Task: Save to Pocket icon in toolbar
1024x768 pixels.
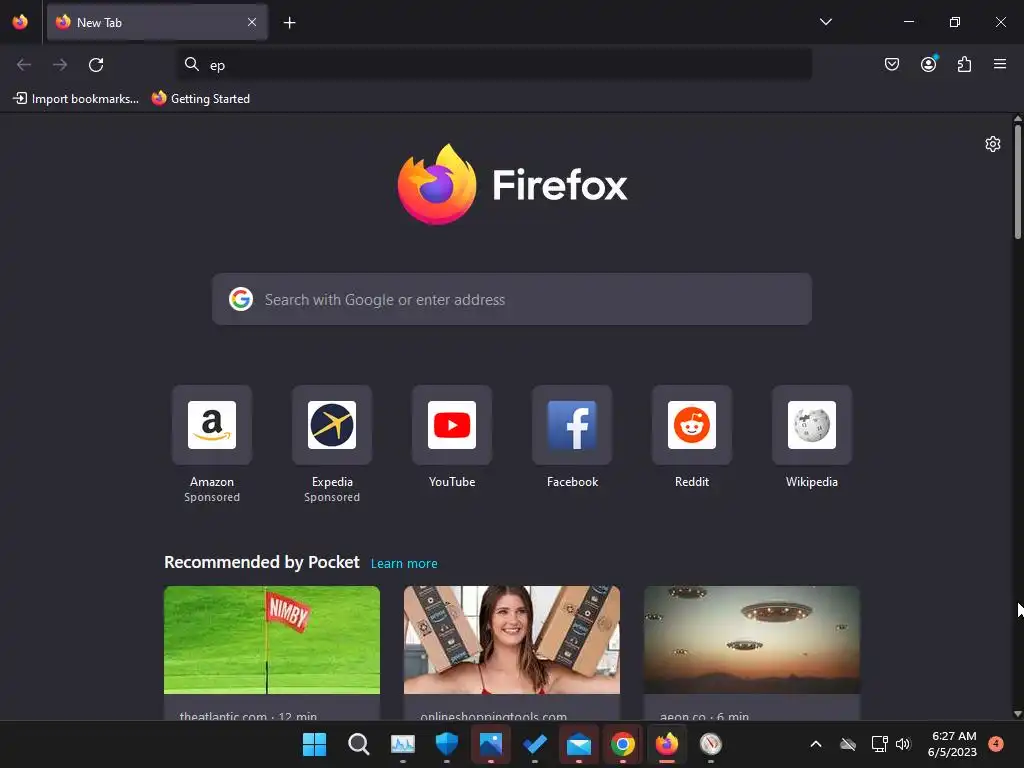Action: 891,64
